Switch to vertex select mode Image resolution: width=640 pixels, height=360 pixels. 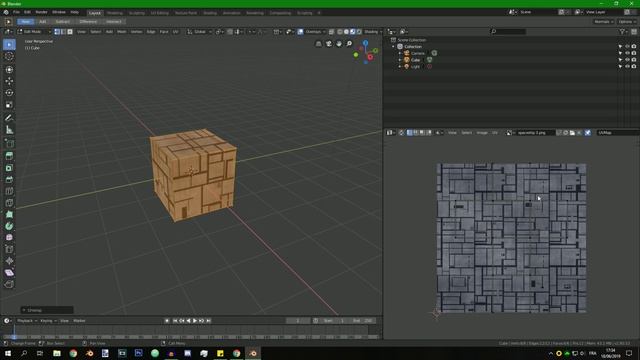57,31
